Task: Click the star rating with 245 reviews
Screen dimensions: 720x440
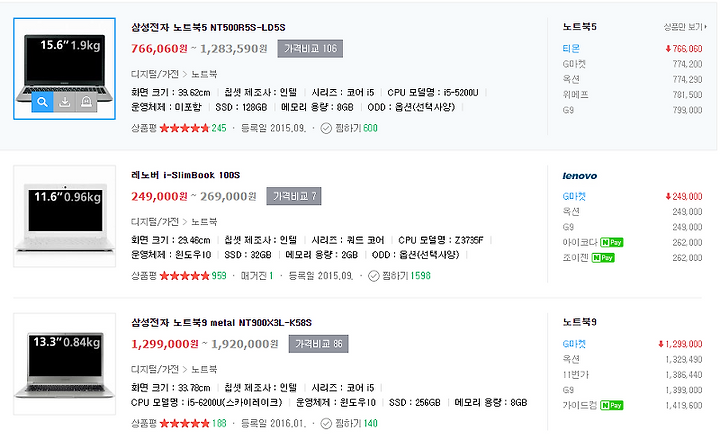Action: [185, 128]
